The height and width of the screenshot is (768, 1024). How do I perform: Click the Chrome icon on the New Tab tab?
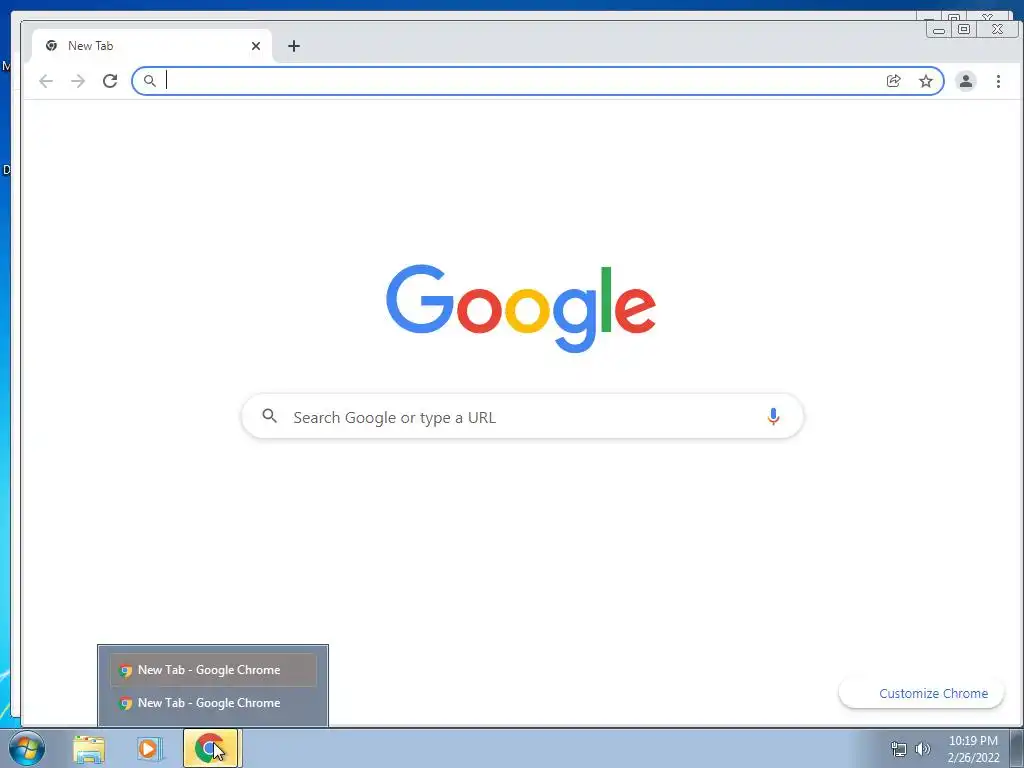pyautogui.click(x=52, y=46)
